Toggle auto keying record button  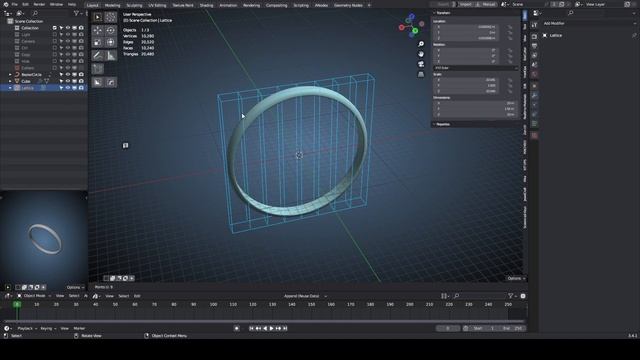(237, 328)
